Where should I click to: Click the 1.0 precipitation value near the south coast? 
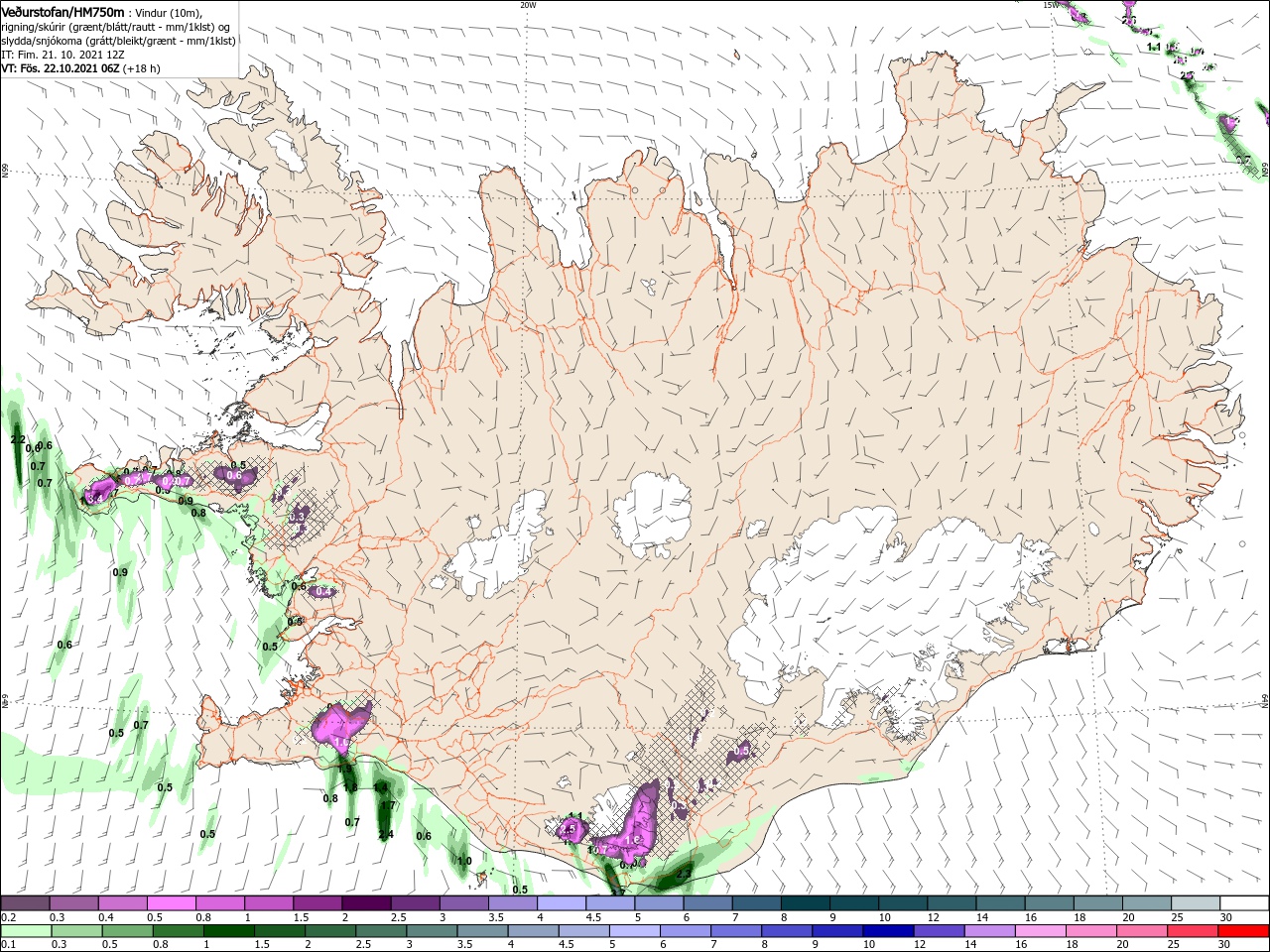coord(464,861)
